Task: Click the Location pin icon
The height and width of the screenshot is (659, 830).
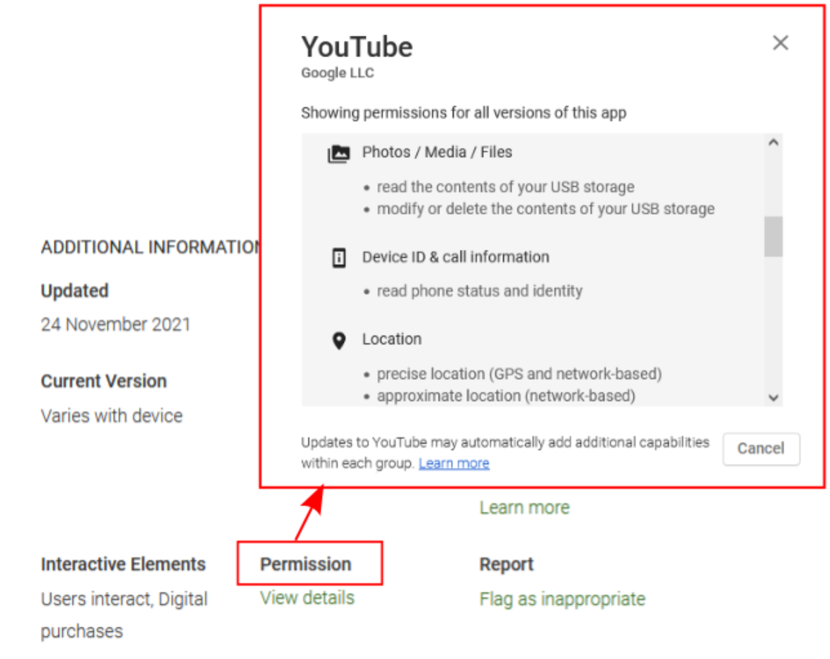Action: [339, 340]
